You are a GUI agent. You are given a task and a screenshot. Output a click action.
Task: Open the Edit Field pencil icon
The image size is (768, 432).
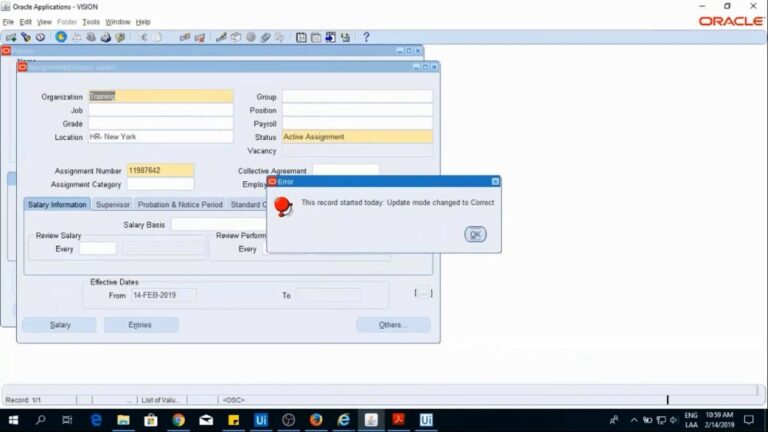coord(221,37)
